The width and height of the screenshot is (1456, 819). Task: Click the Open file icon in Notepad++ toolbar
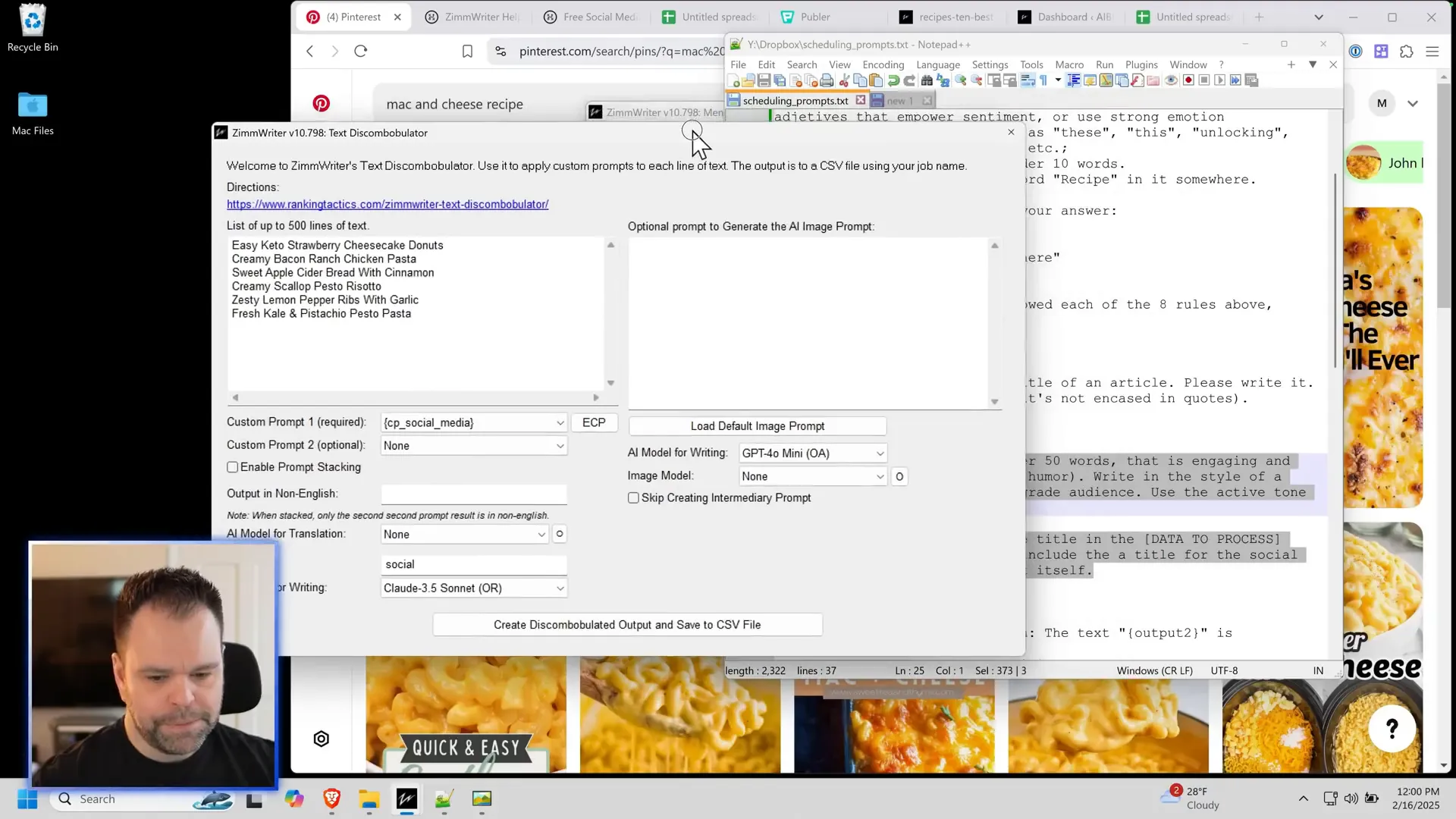pyautogui.click(x=748, y=80)
